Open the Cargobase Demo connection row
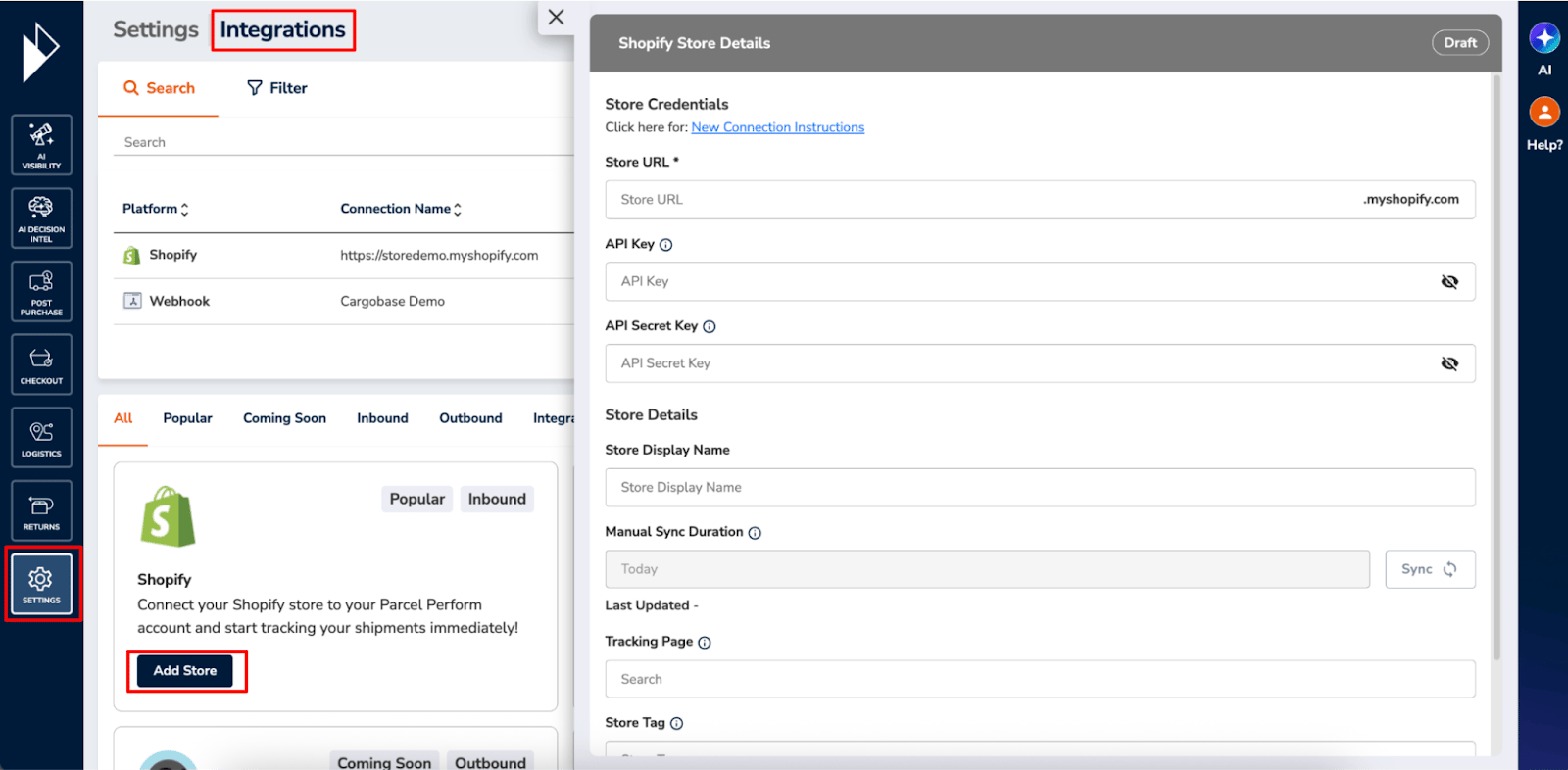Image resolution: width=1568 pixels, height=770 pixels. pyautogui.click(x=343, y=301)
